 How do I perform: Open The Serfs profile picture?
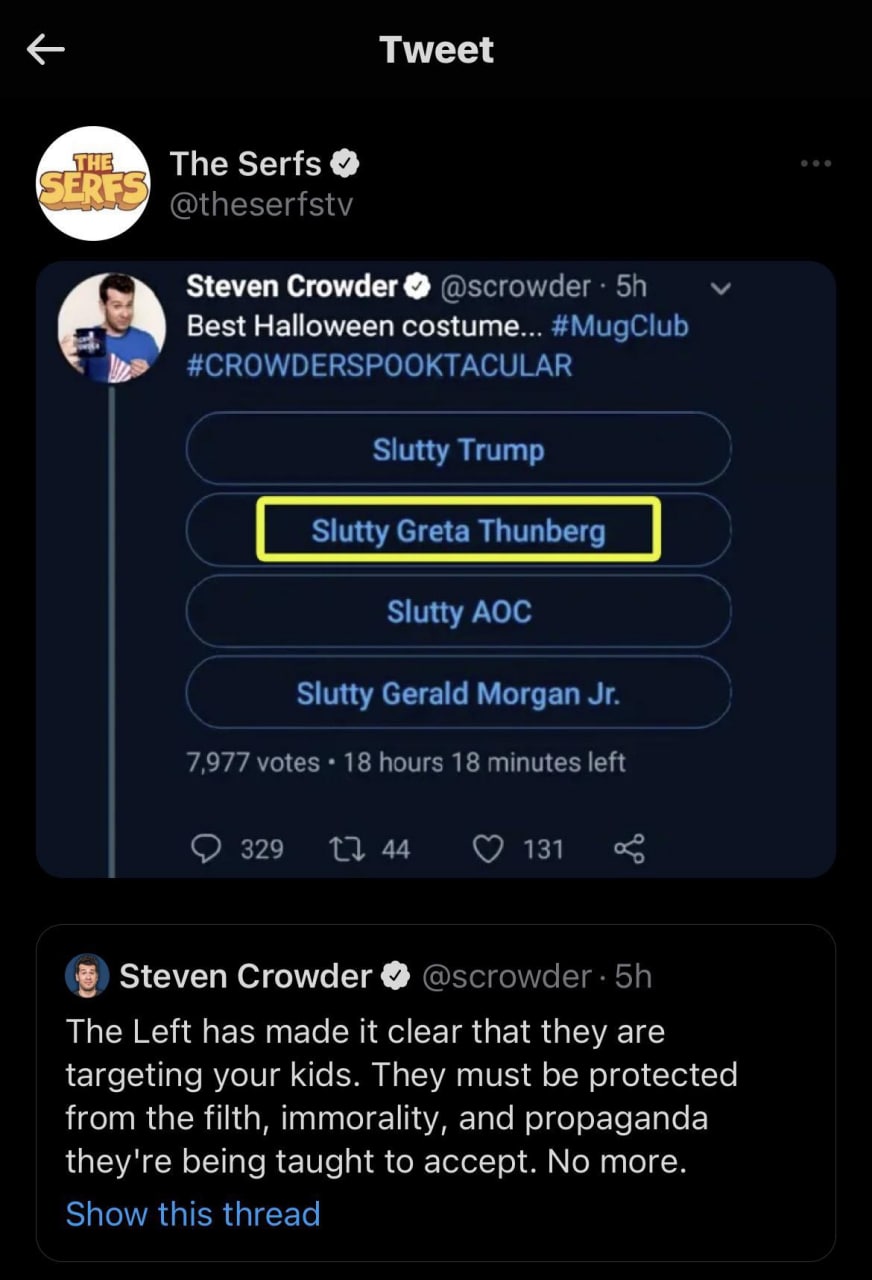click(92, 183)
